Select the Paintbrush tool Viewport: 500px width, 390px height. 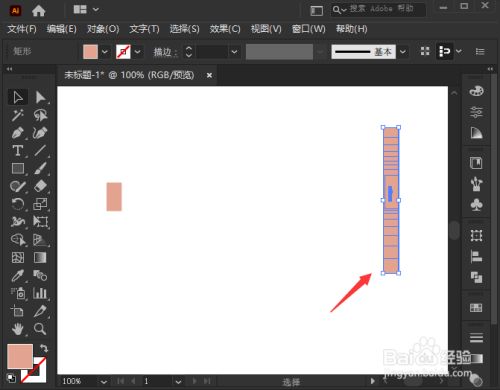tap(40, 168)
